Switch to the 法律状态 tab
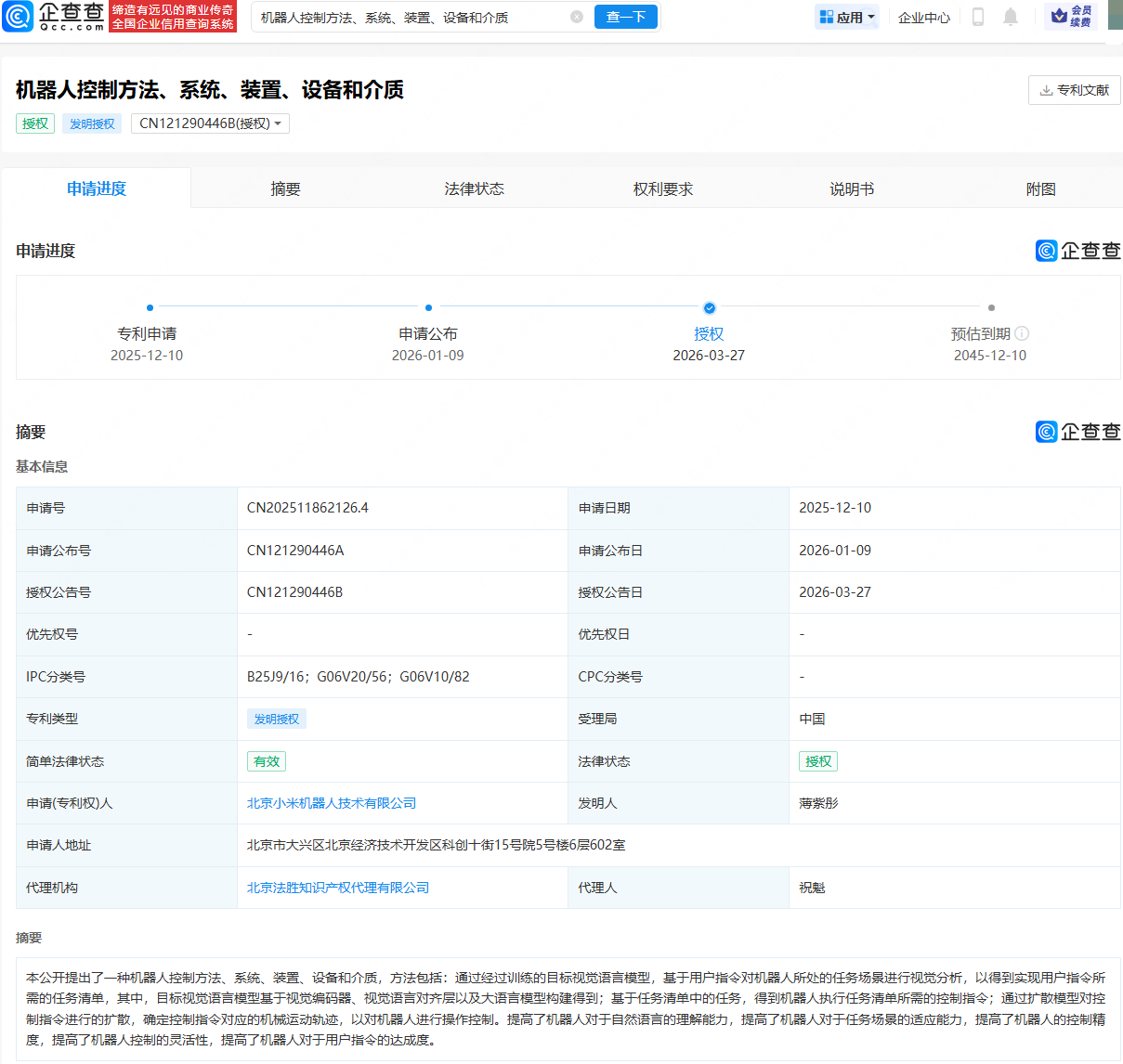Viewport: 1123px width, 1064px height. click(474, 188)
